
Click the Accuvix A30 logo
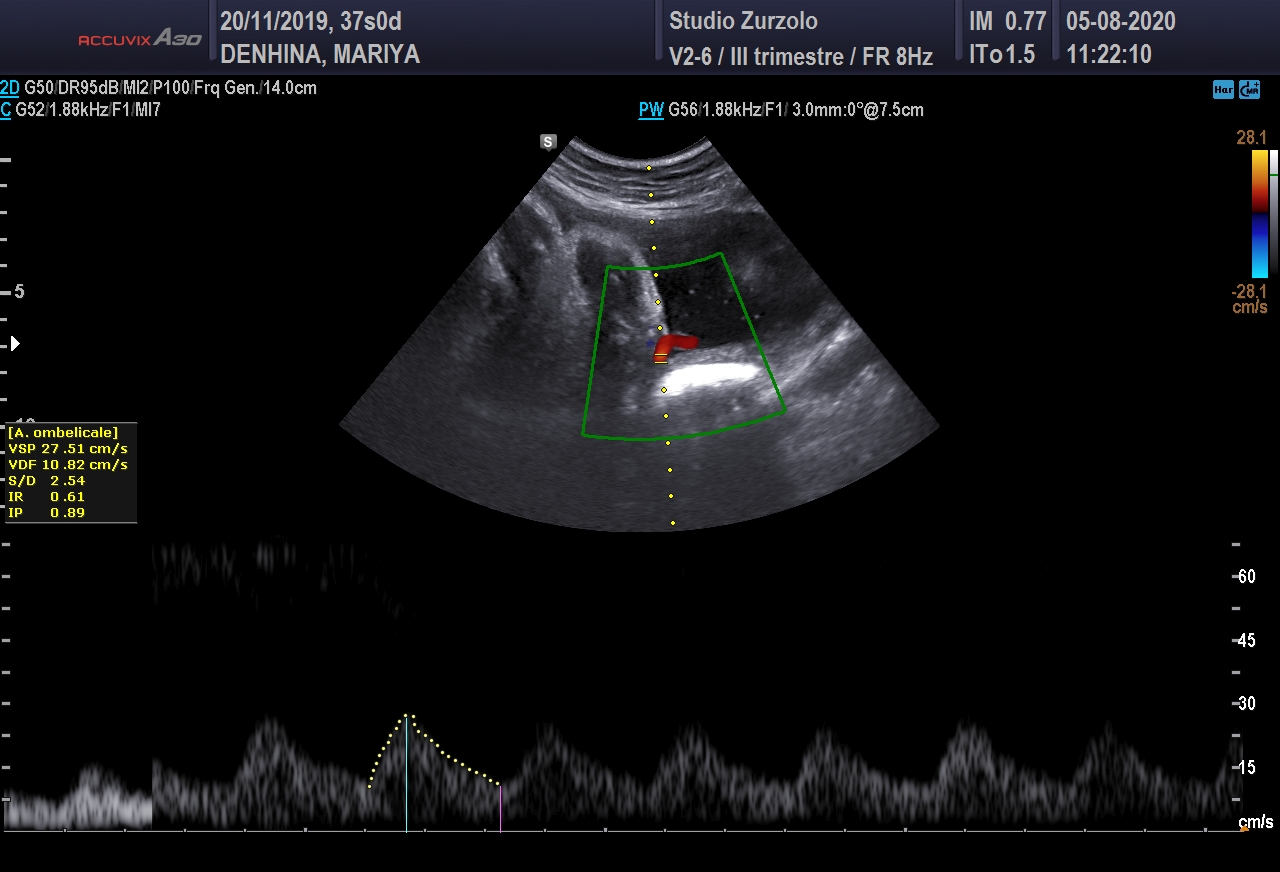[x=140, y=39]
